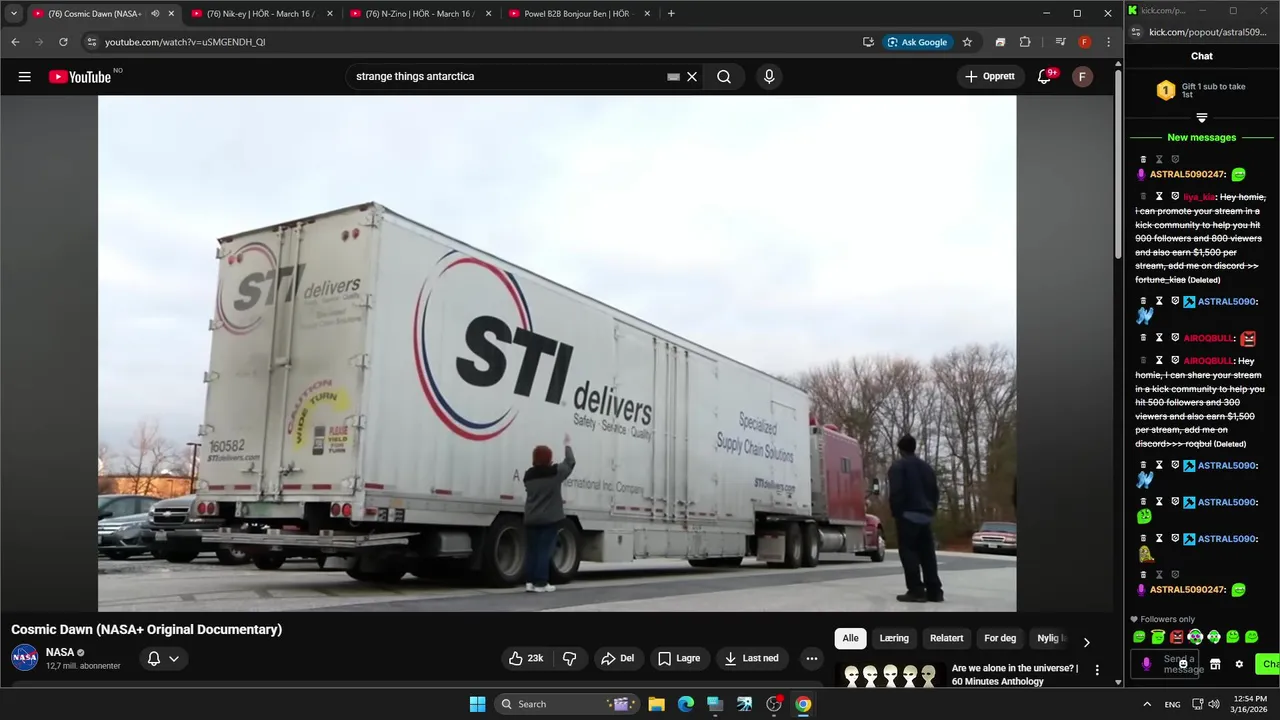Open options for the 60 Minutes video

point(1097,670)
